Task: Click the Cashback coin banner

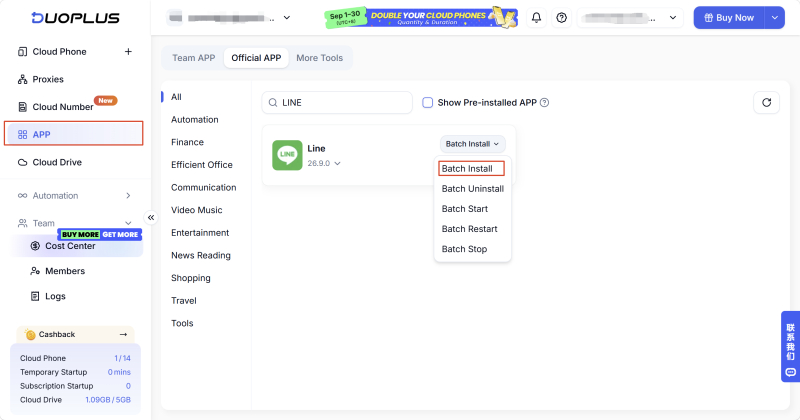Action: click(x=76, y=334)
